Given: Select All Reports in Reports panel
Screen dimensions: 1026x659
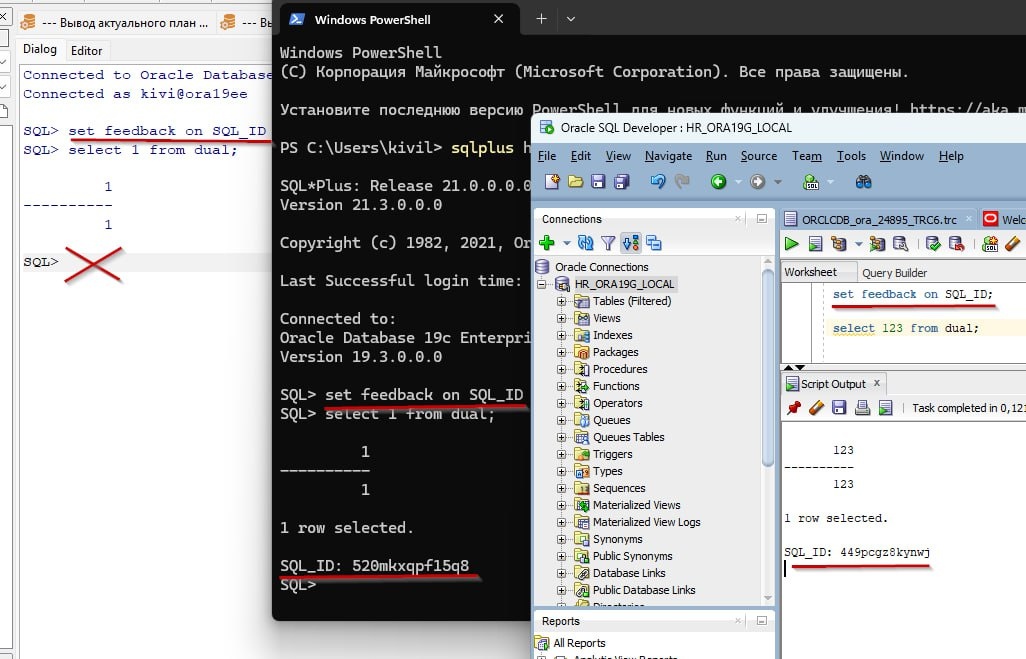Looking at the screenshot, I should pos(579,643).
